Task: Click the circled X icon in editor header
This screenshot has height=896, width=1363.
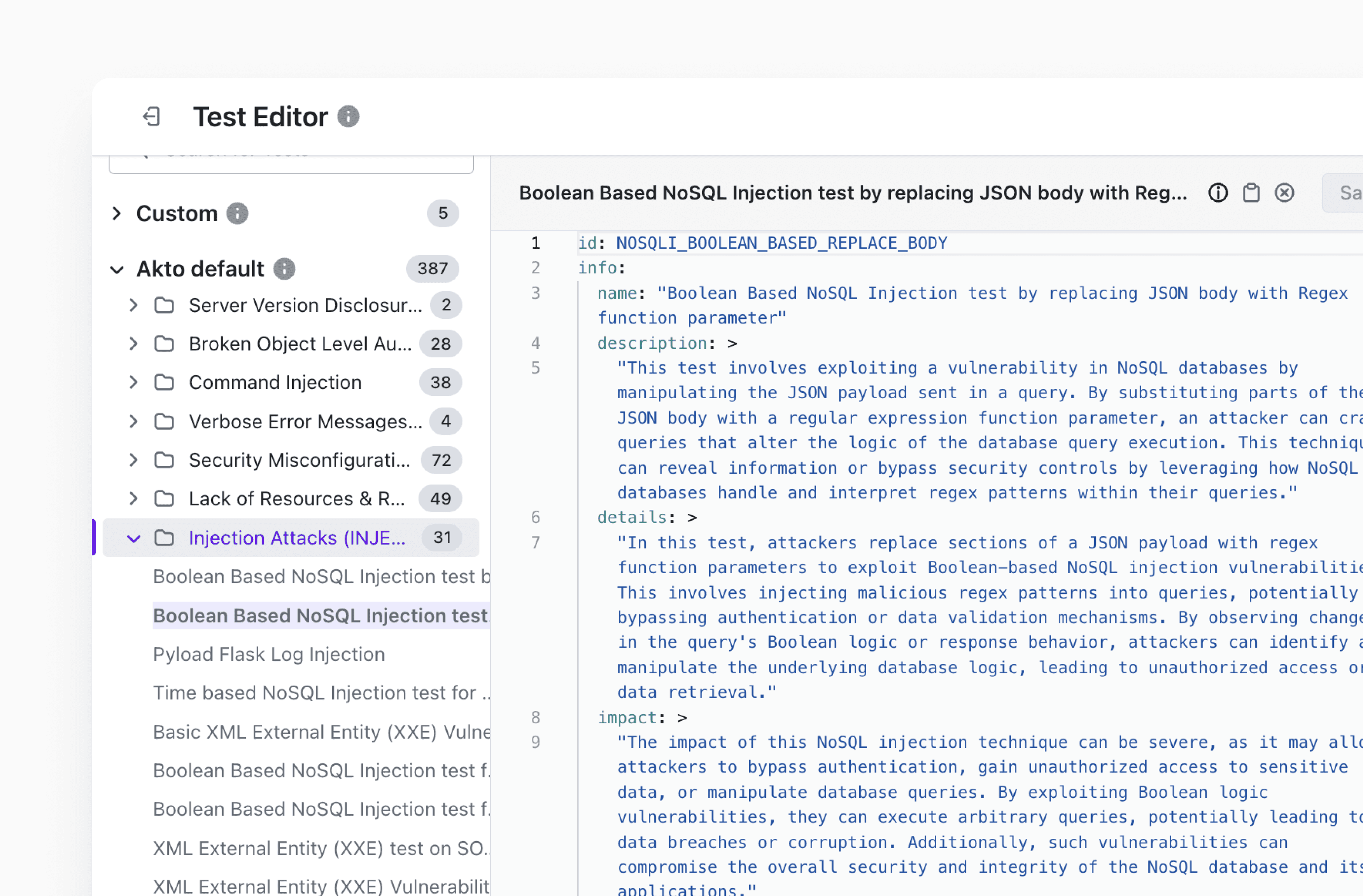Action: (1284, 193)
